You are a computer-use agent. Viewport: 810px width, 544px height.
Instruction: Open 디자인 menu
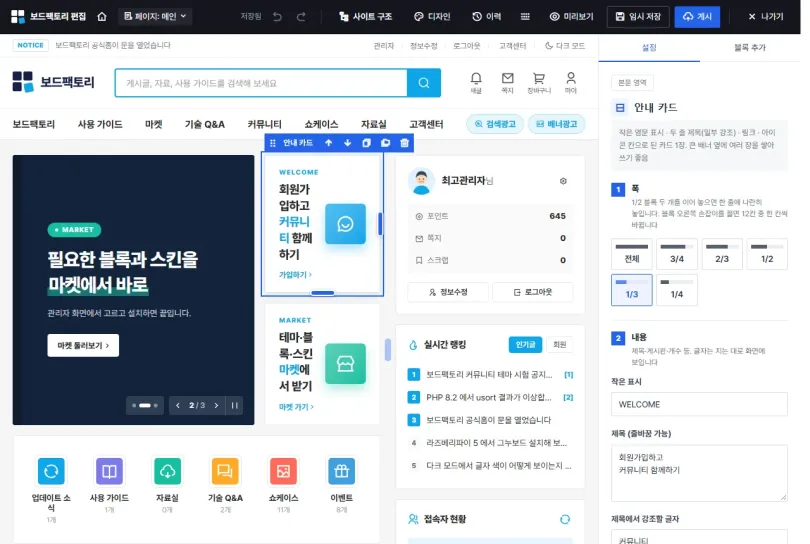(x=432, y=17)
